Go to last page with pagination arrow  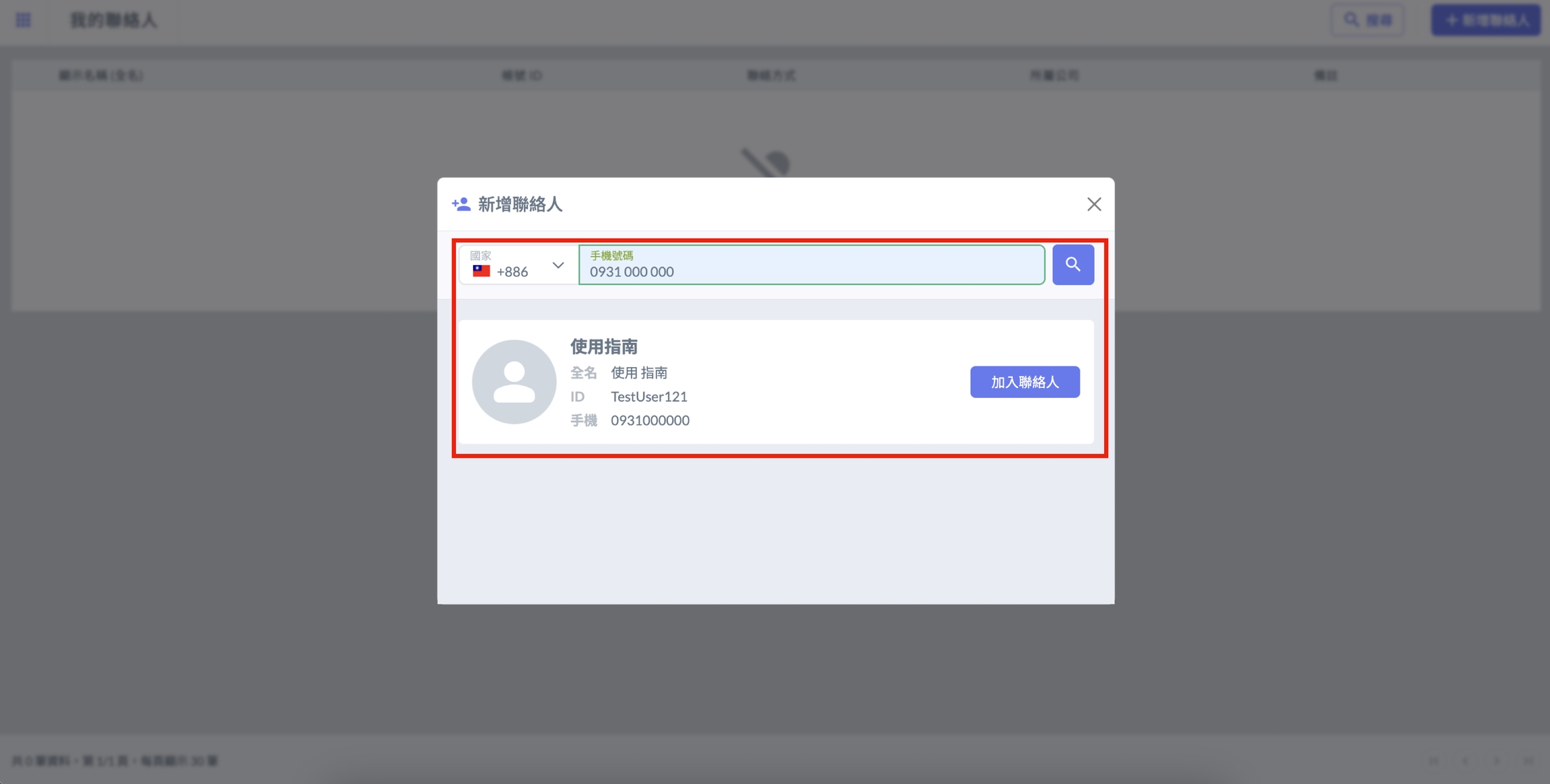point(1528,760)
